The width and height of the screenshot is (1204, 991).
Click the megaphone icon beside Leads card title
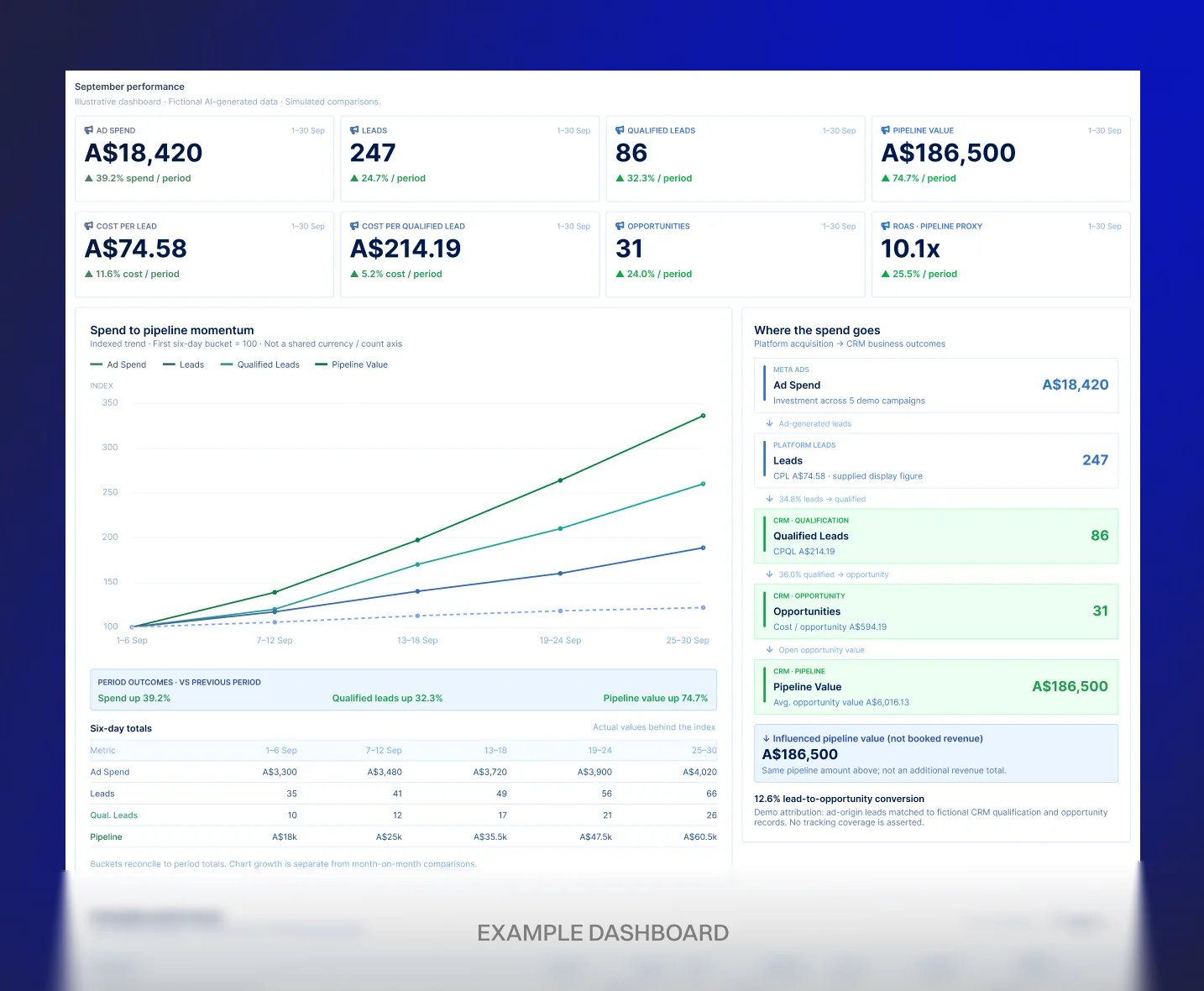354,130
